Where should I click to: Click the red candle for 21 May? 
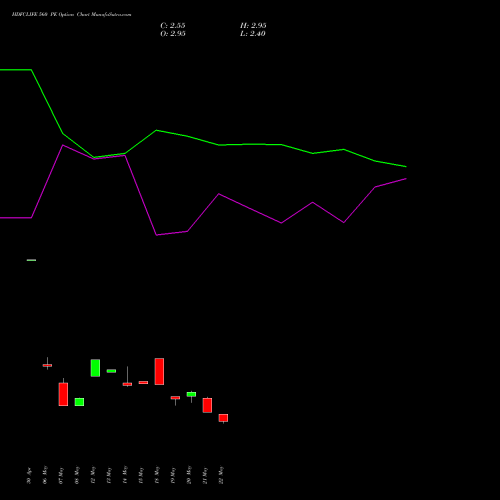tap(207, 405)
